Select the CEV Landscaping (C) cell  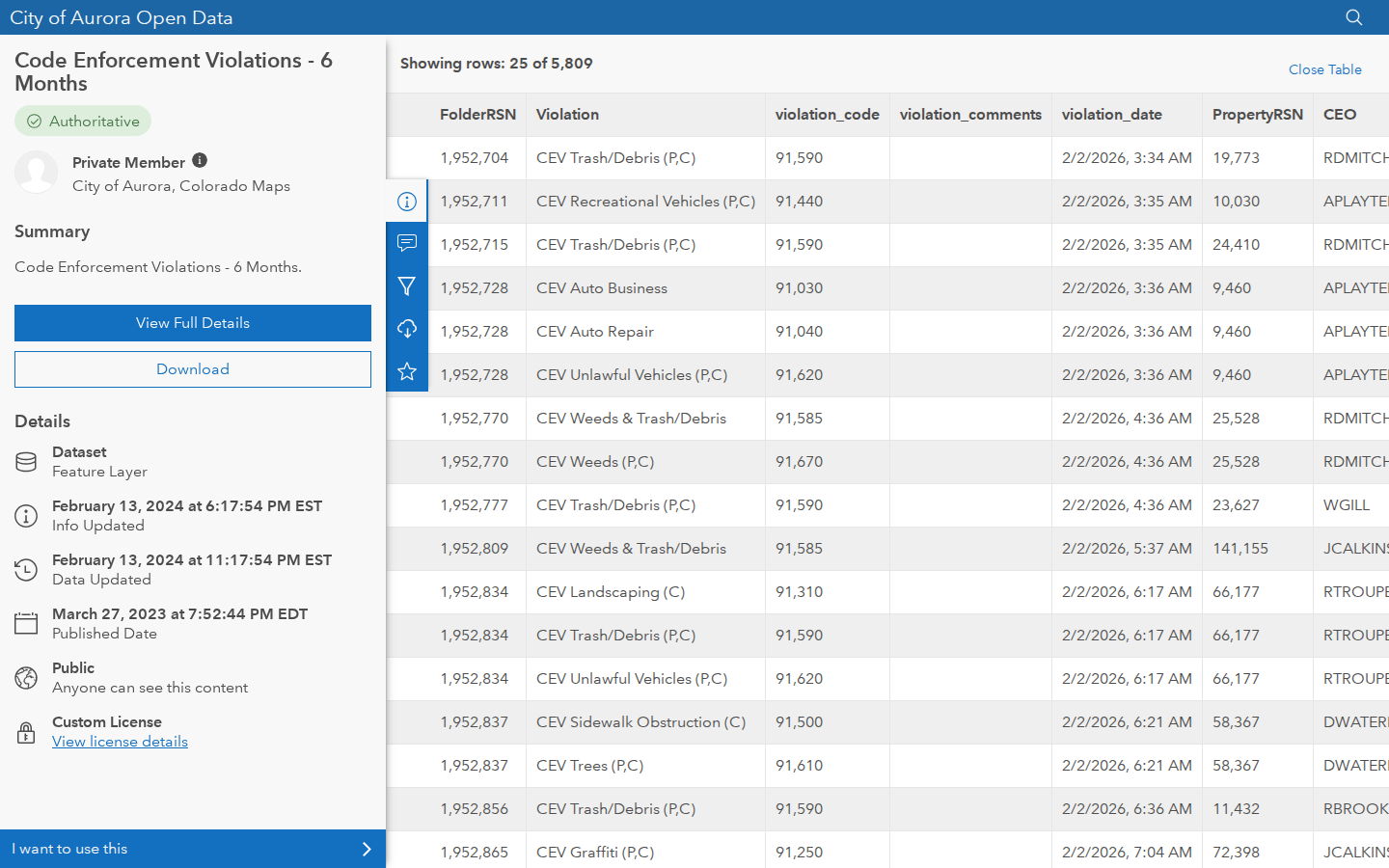[645, 592]
